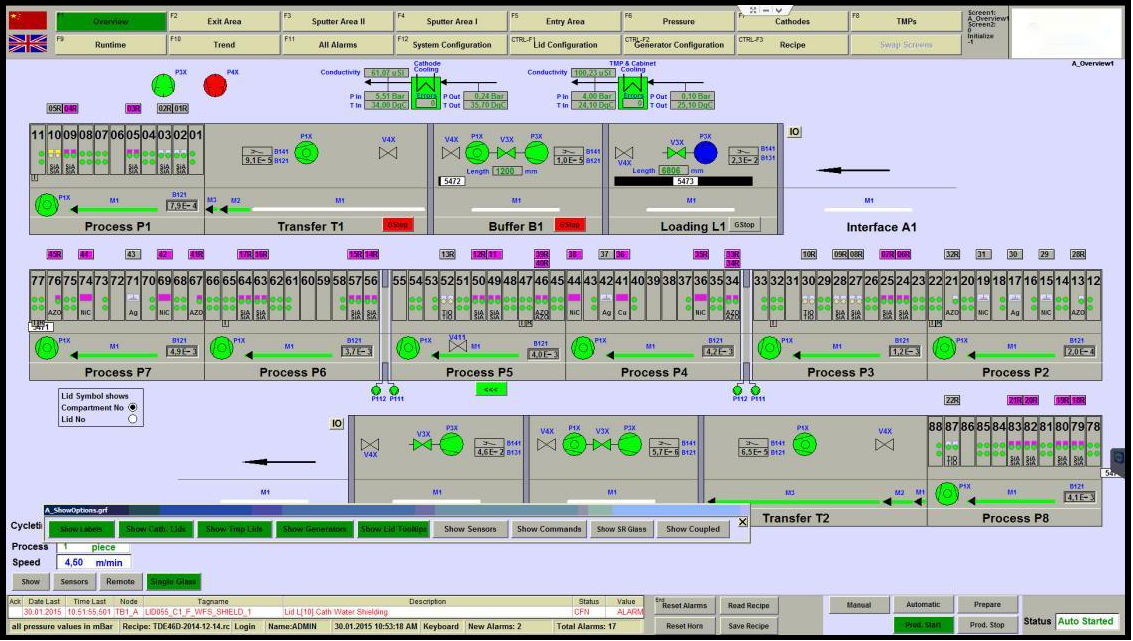Click the Chinese flag language icon

[27, 21]
